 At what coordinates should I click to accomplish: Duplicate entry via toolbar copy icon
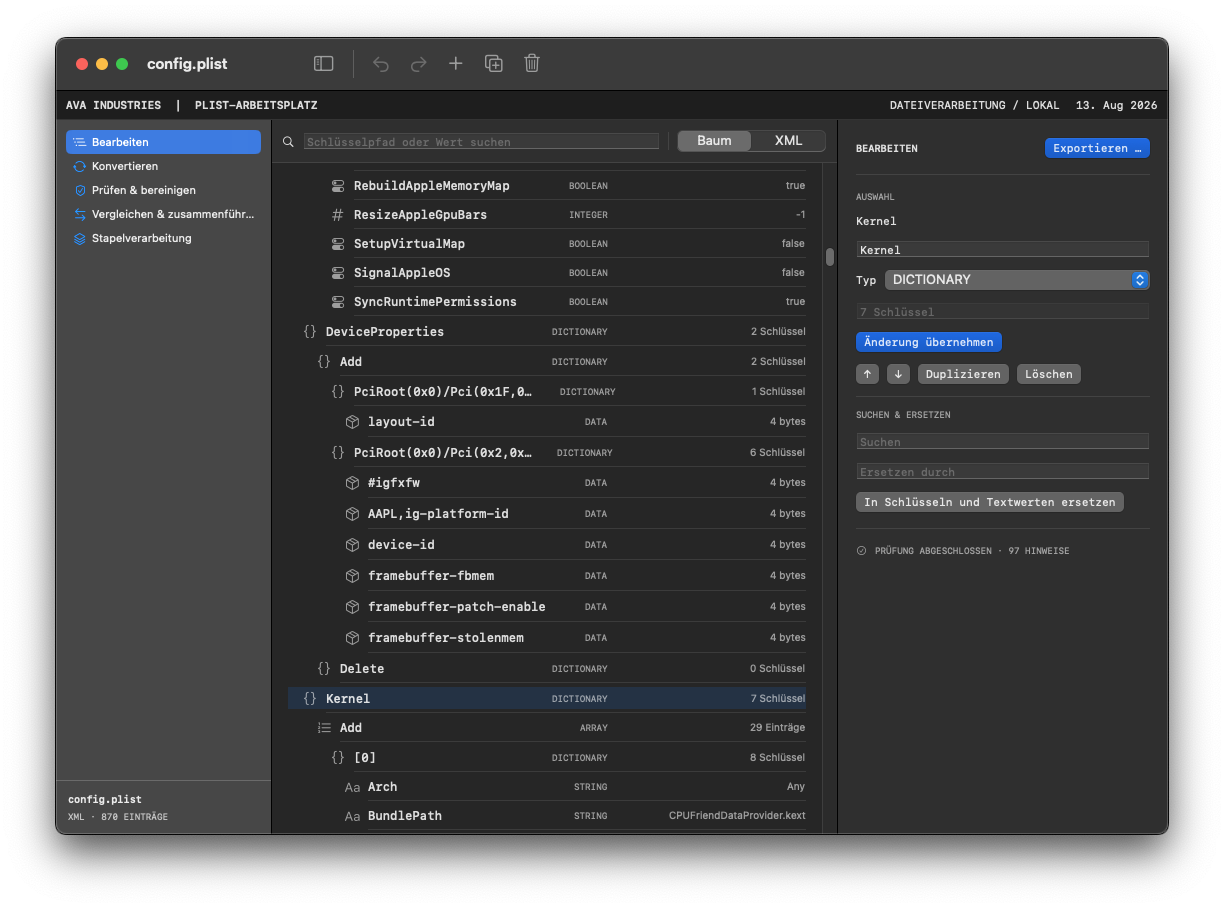(494, 63)
